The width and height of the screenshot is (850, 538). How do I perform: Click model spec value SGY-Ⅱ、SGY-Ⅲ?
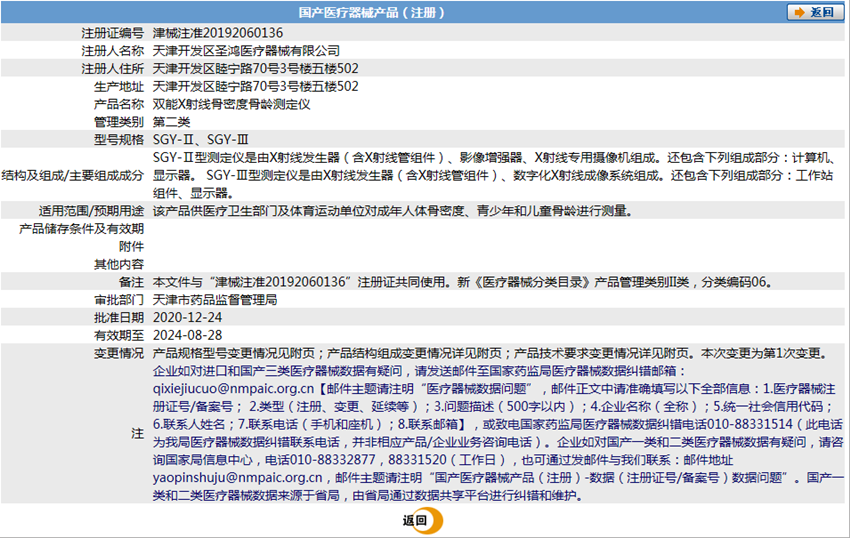(201, 140)
